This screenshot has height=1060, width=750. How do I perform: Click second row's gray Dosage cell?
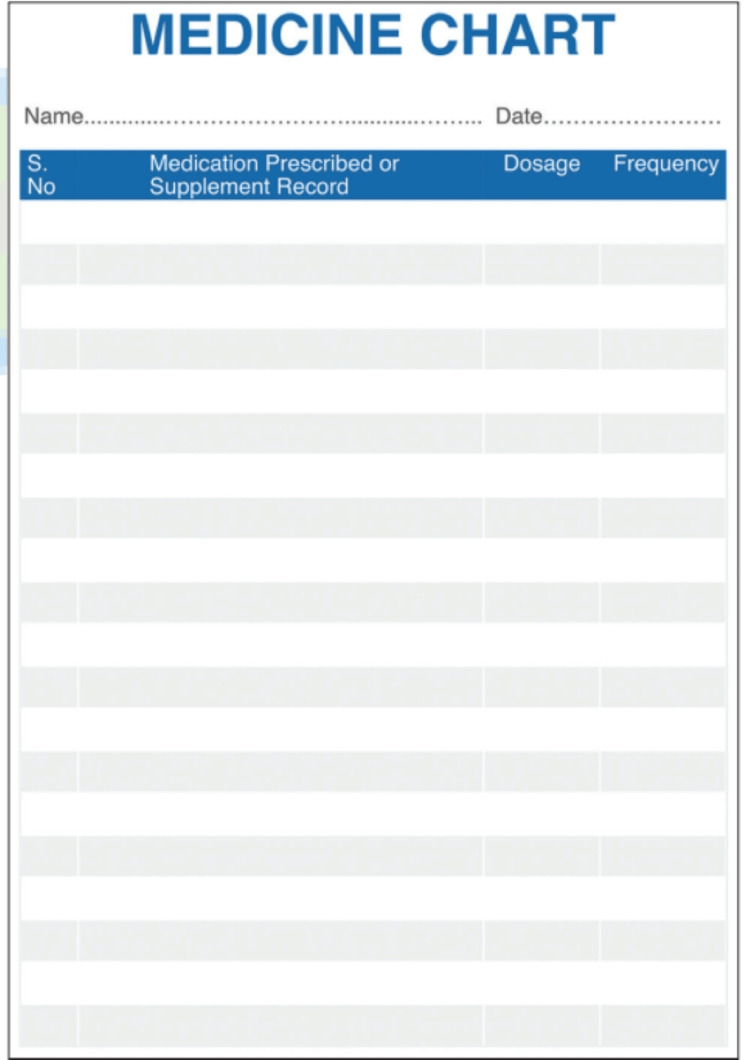click(542, 264)
